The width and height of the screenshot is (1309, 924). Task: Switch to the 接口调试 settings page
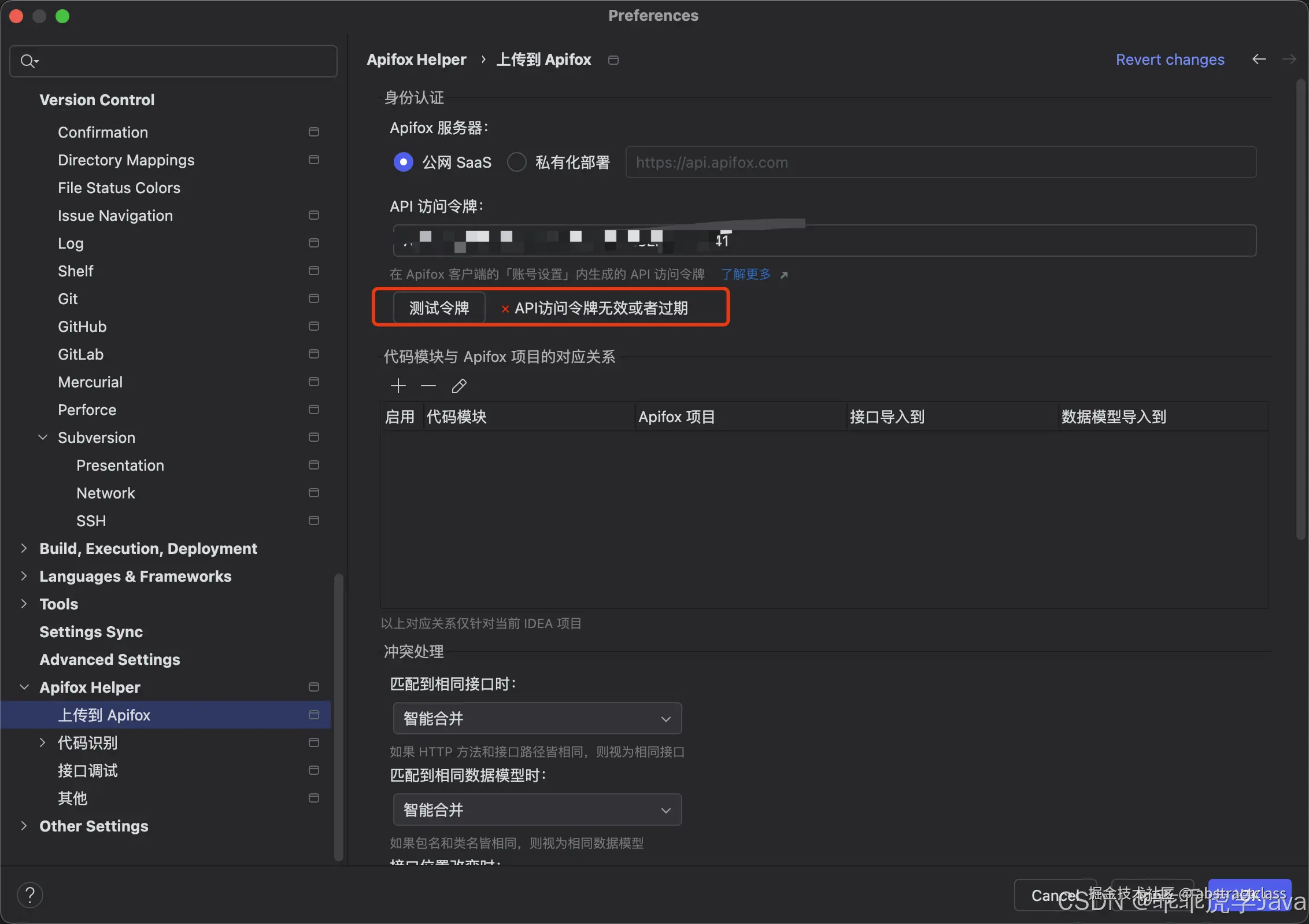pos(87,771)
